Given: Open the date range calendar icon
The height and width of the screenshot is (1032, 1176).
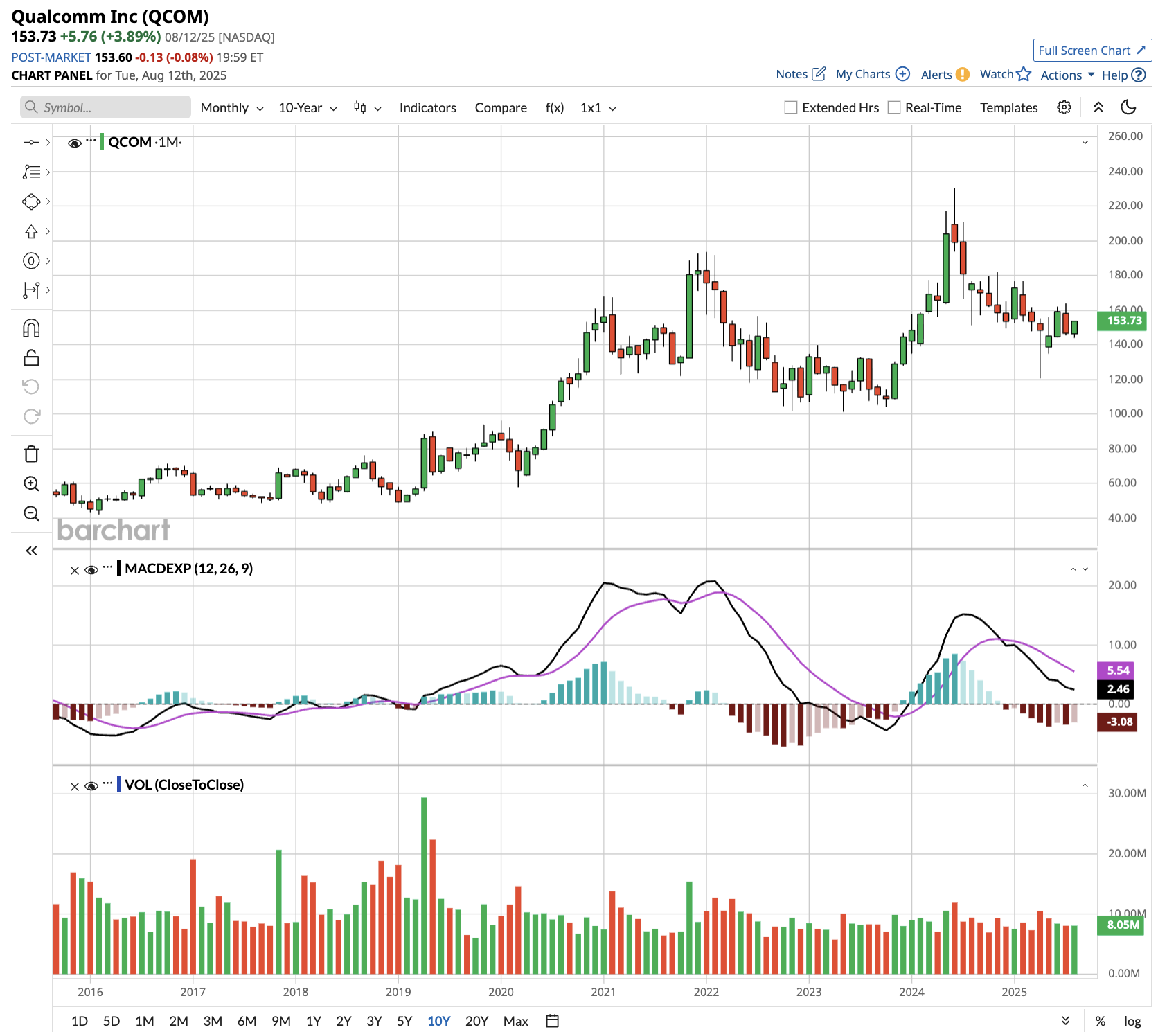Looking at the screenshot, I should pyautogui.click(x=552, y=1021).
